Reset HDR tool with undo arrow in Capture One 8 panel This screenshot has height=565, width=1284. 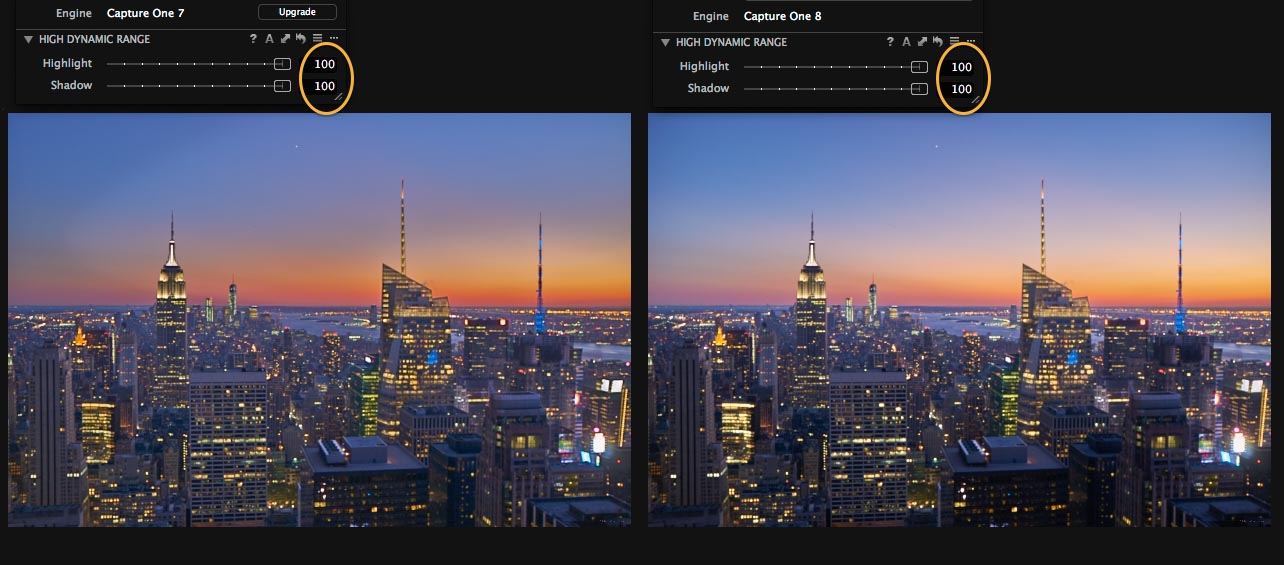(x=937, y=42)
